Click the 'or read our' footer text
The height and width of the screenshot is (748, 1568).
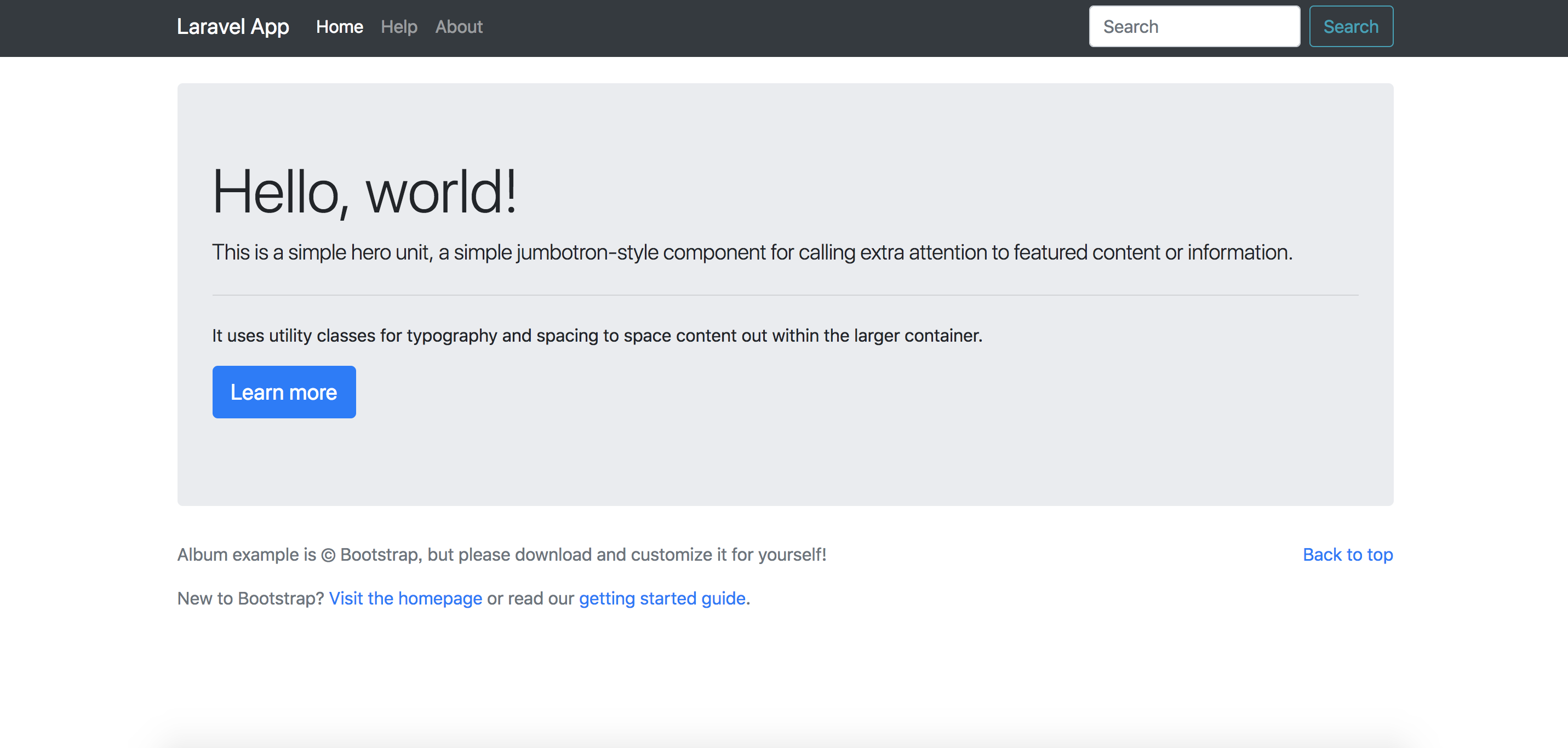[530, 599]
